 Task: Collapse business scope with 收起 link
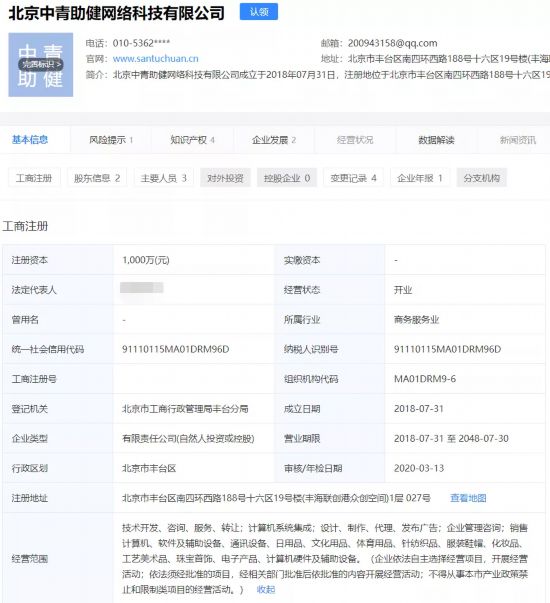[x=266, y=589]
